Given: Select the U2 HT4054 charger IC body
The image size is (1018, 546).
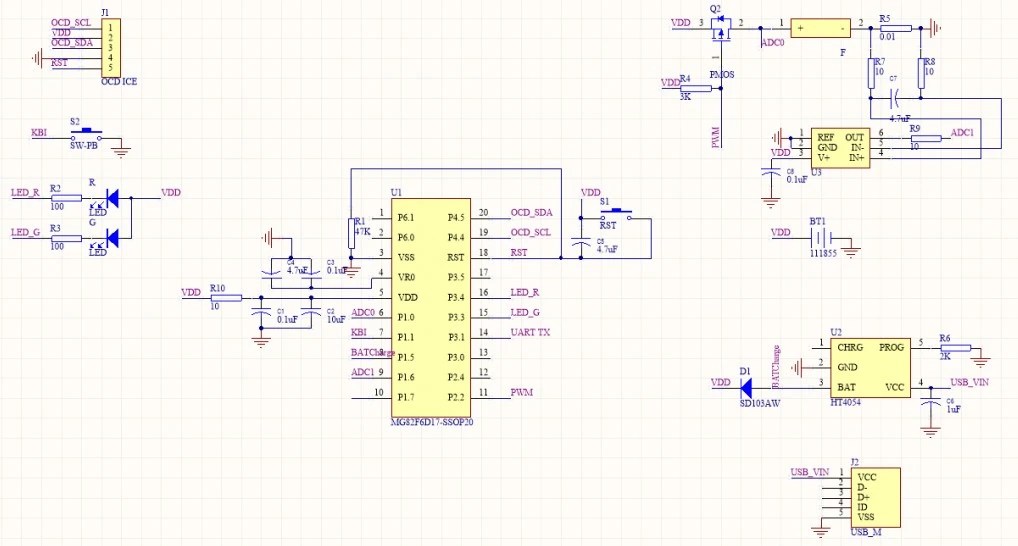Looking at the screenshot, I should click(870, 367).
